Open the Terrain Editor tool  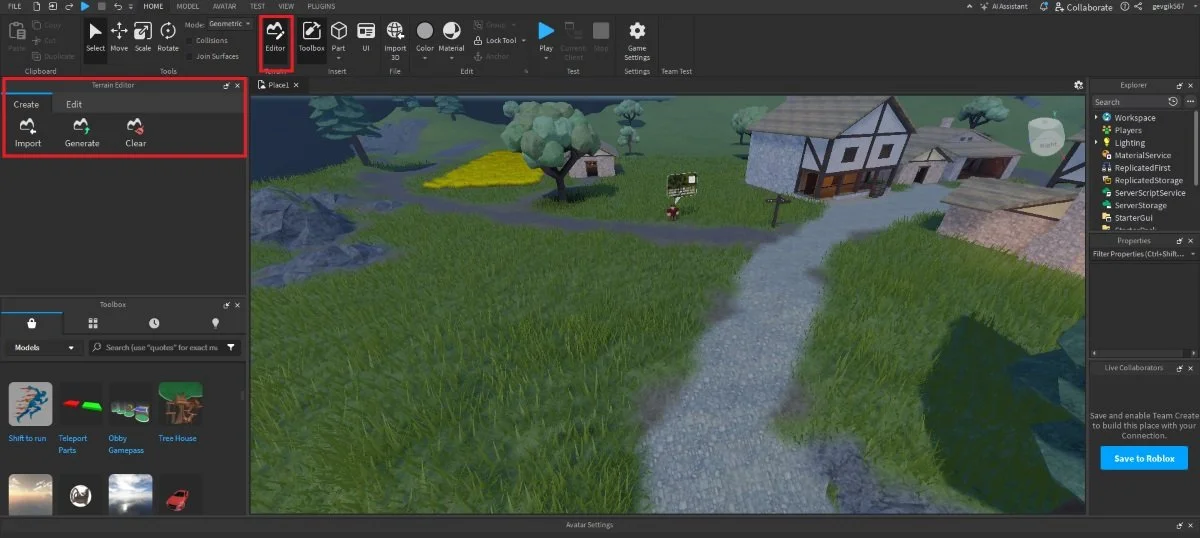tap(275, 36)
